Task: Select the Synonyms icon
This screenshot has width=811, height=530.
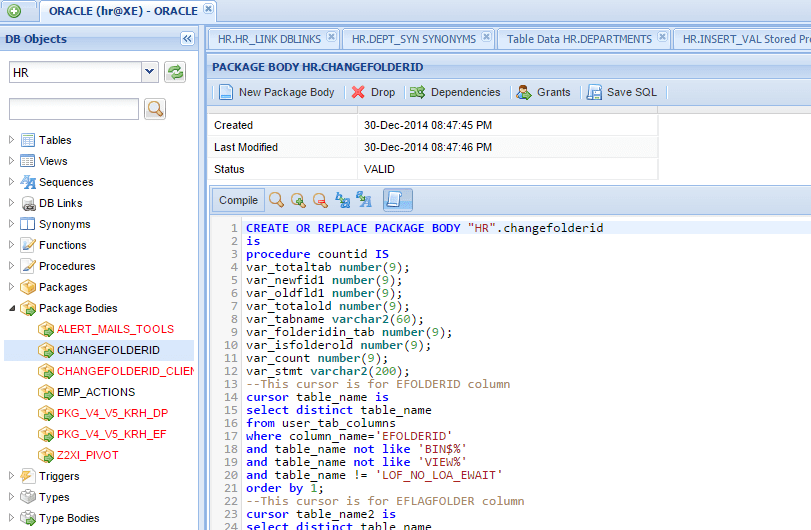Action: [x=28, y=224]
